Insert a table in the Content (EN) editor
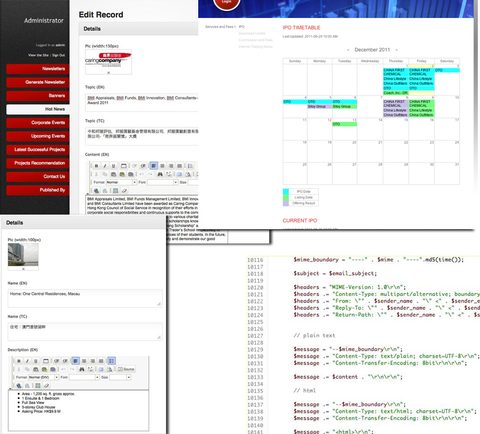480x434 pixels. coord(115,191)
